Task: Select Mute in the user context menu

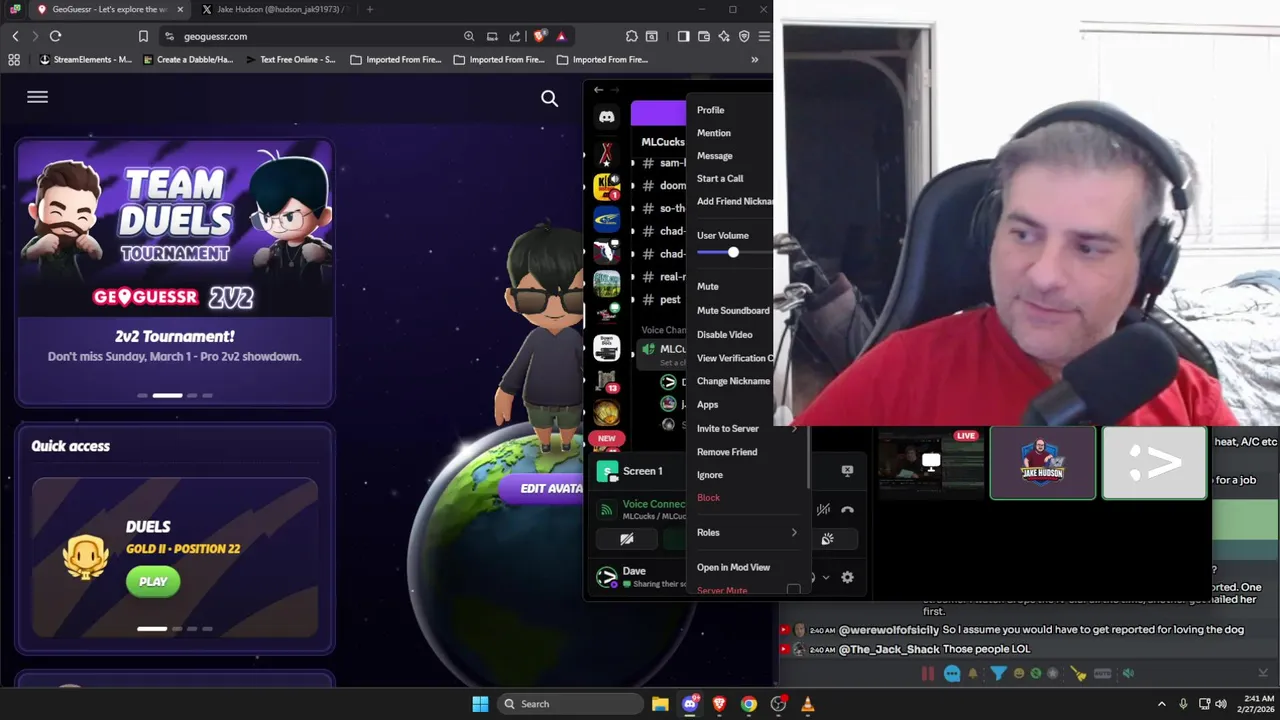Action: (707, 287)
